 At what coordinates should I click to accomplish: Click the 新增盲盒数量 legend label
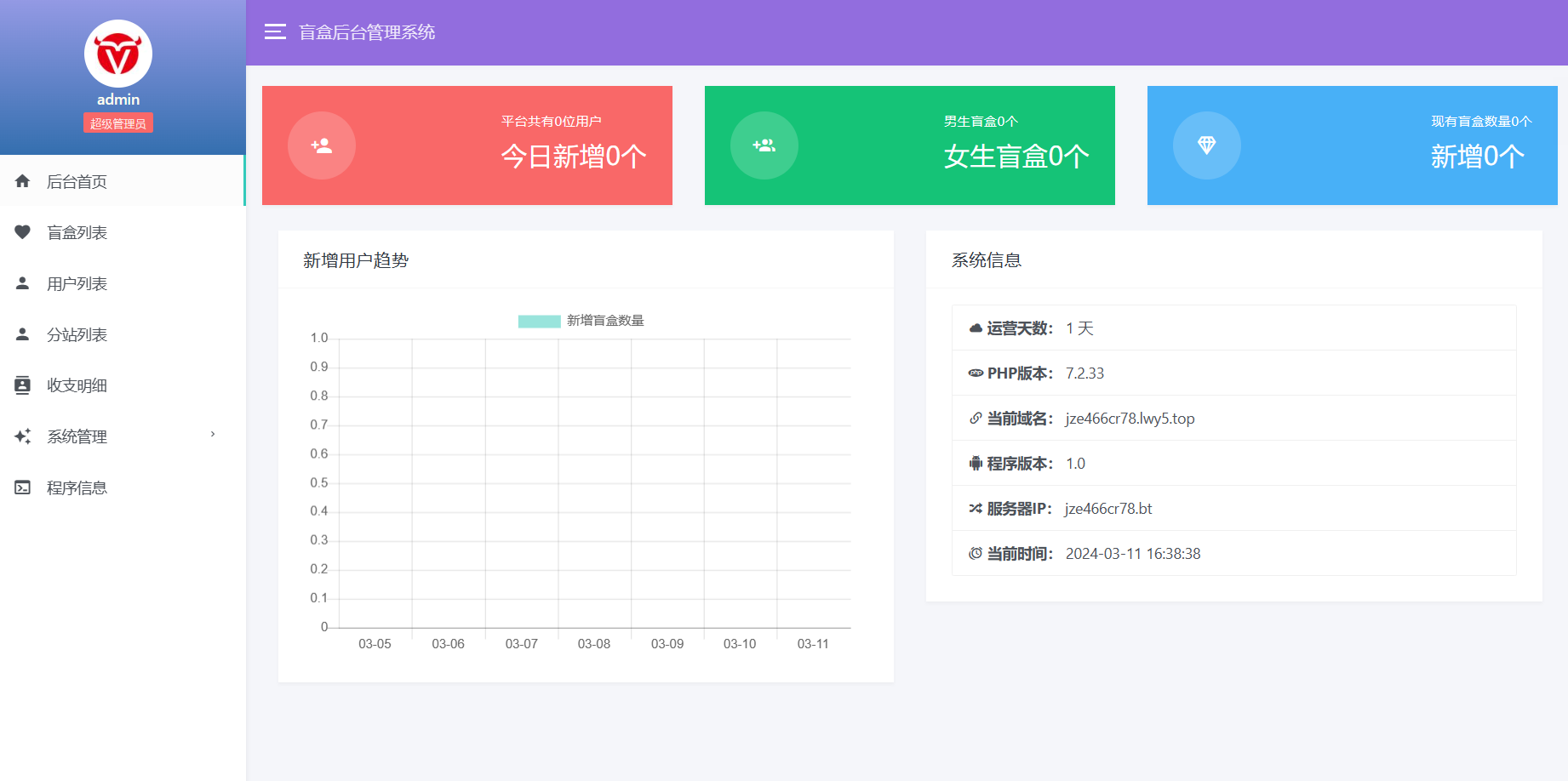605,321
